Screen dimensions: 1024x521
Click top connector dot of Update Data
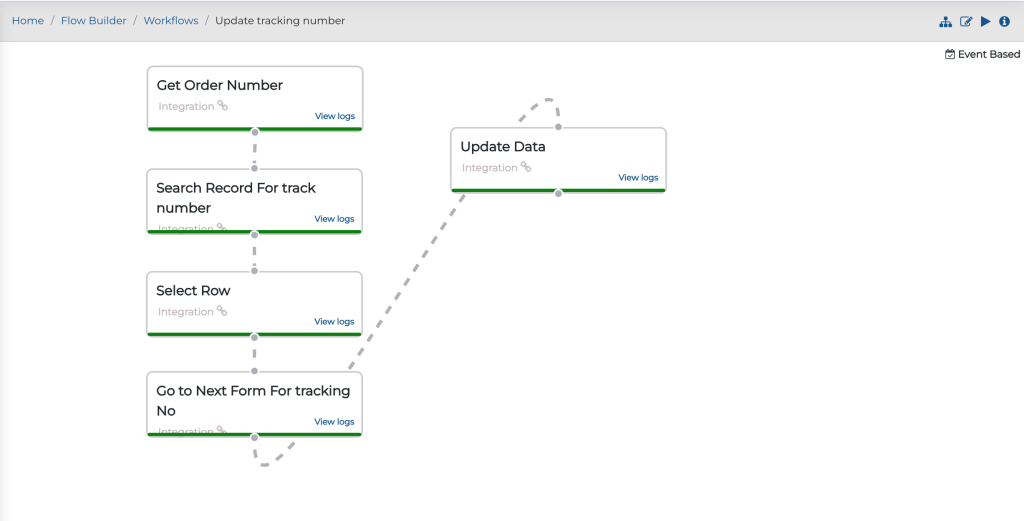pos(558,127)
